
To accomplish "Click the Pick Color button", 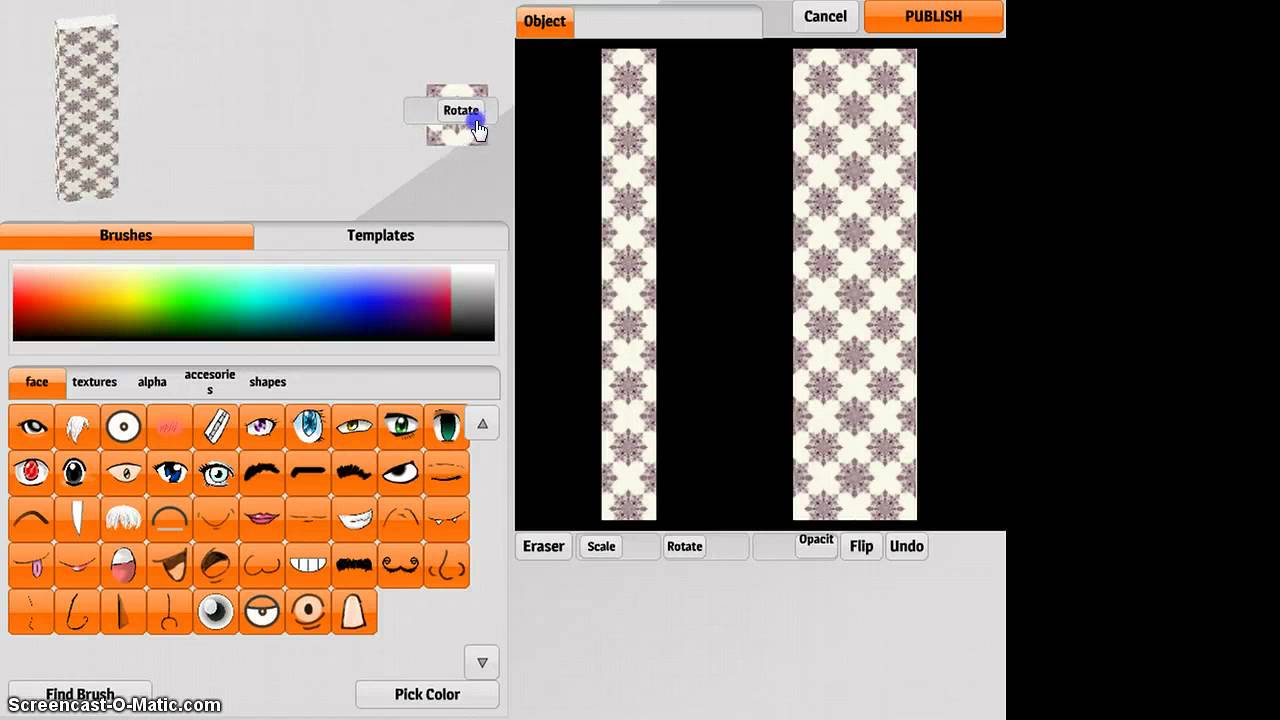I will tap(427, 694).
